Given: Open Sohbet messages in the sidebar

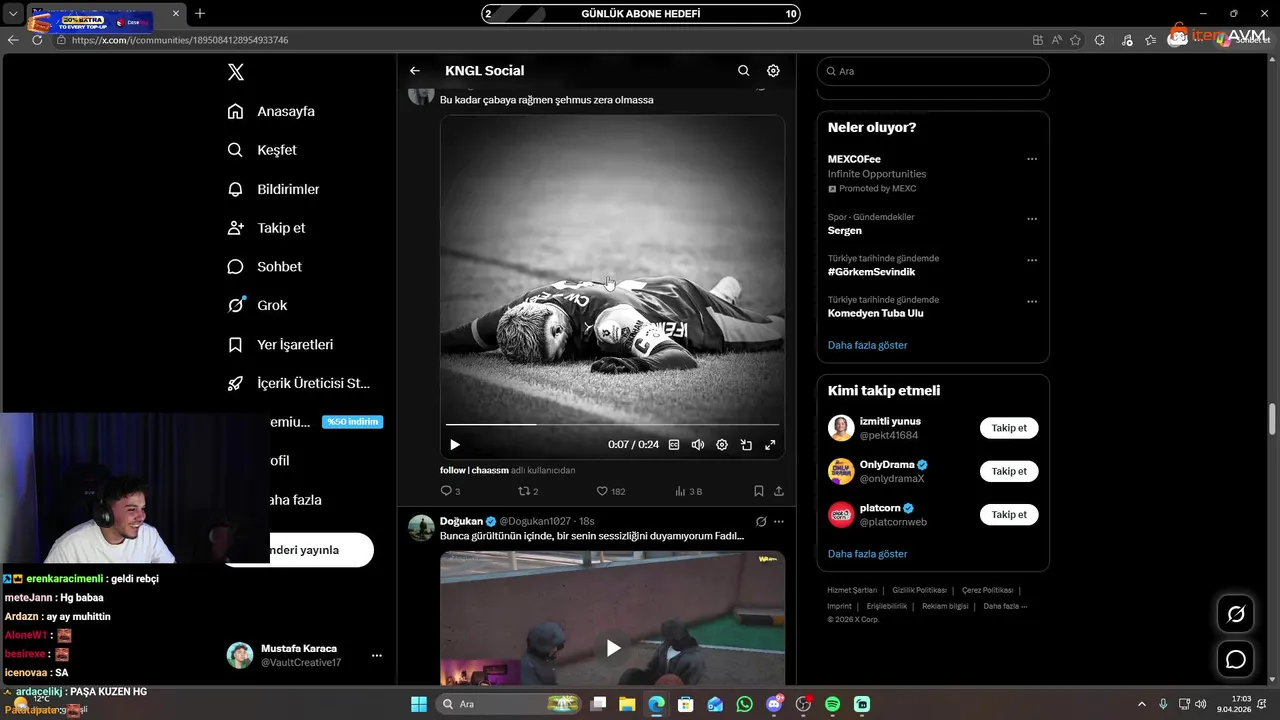Looking at the screenshot, I should pyautogui.click(x=264, y=267).
